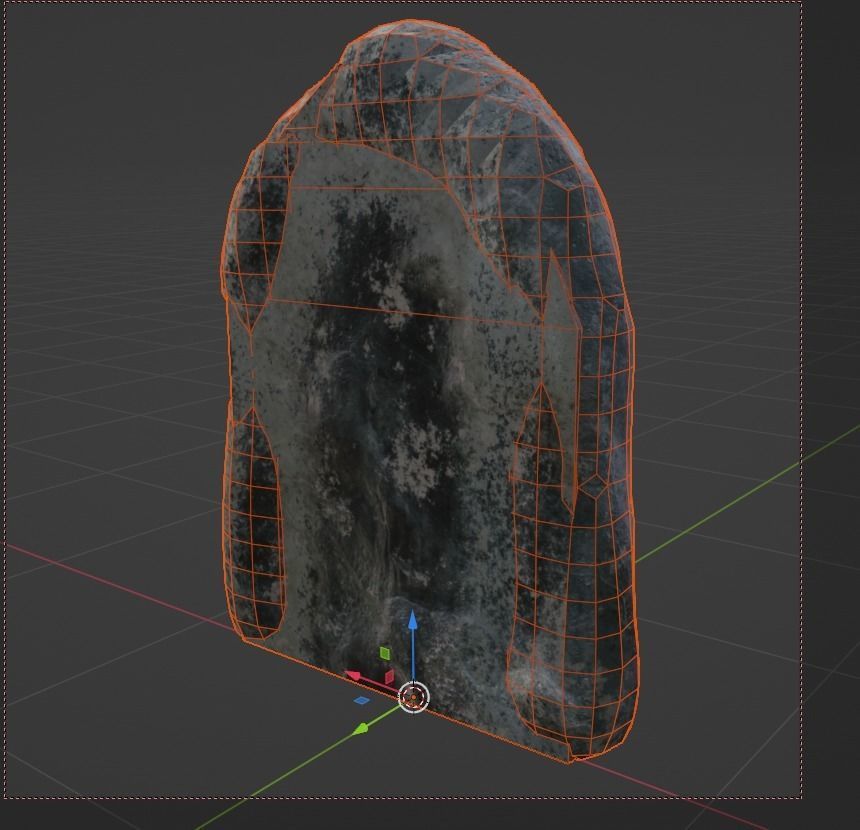Grab the blue Z-axis move gizmo arrow
The height and width of the screenshot is (830, 860).
tap(412, 620)
